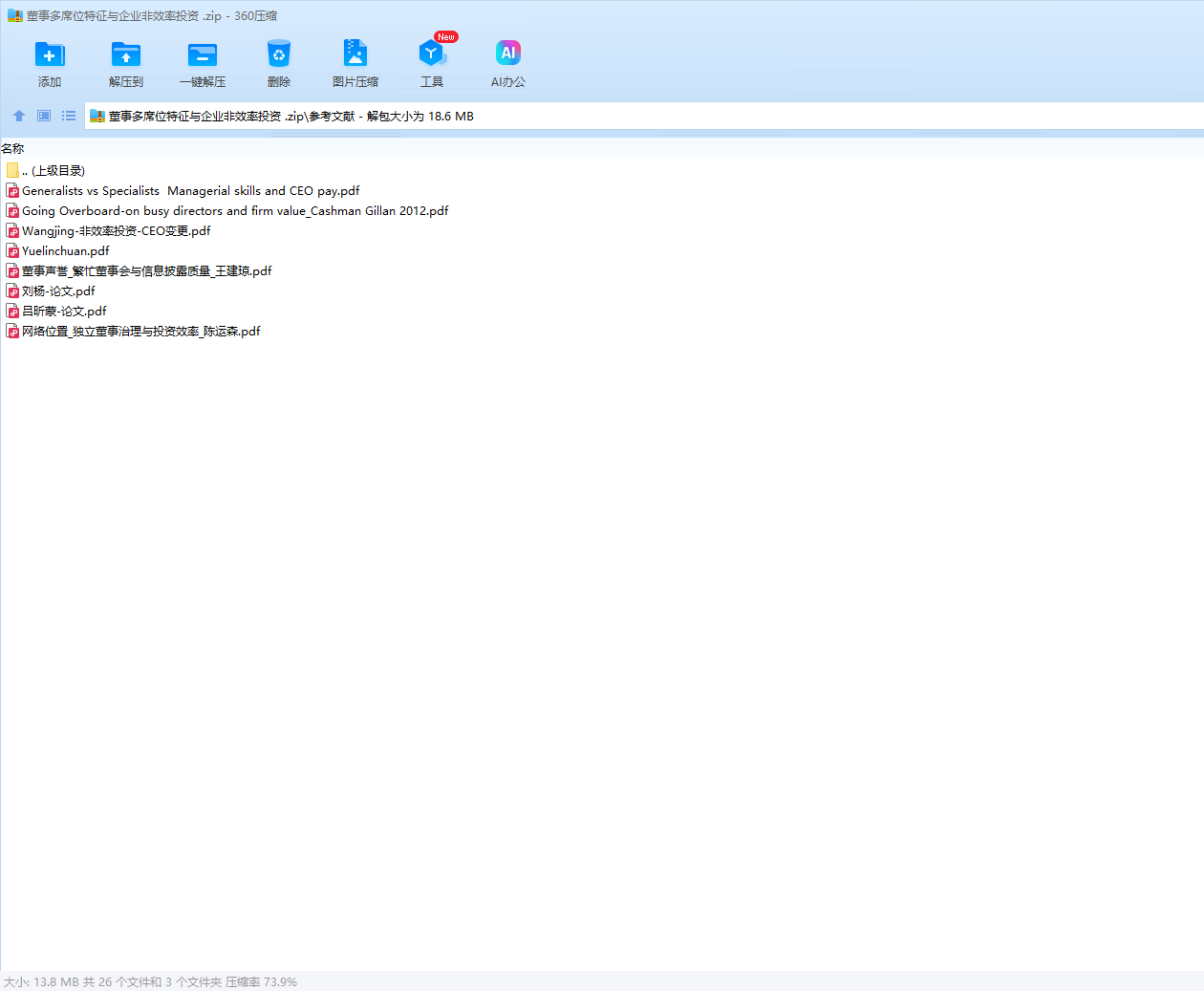Click PDF icon of 吕昕蒙-论文.pdf
This screenshot has height=991, width=1204.
[x=12, y=312]
